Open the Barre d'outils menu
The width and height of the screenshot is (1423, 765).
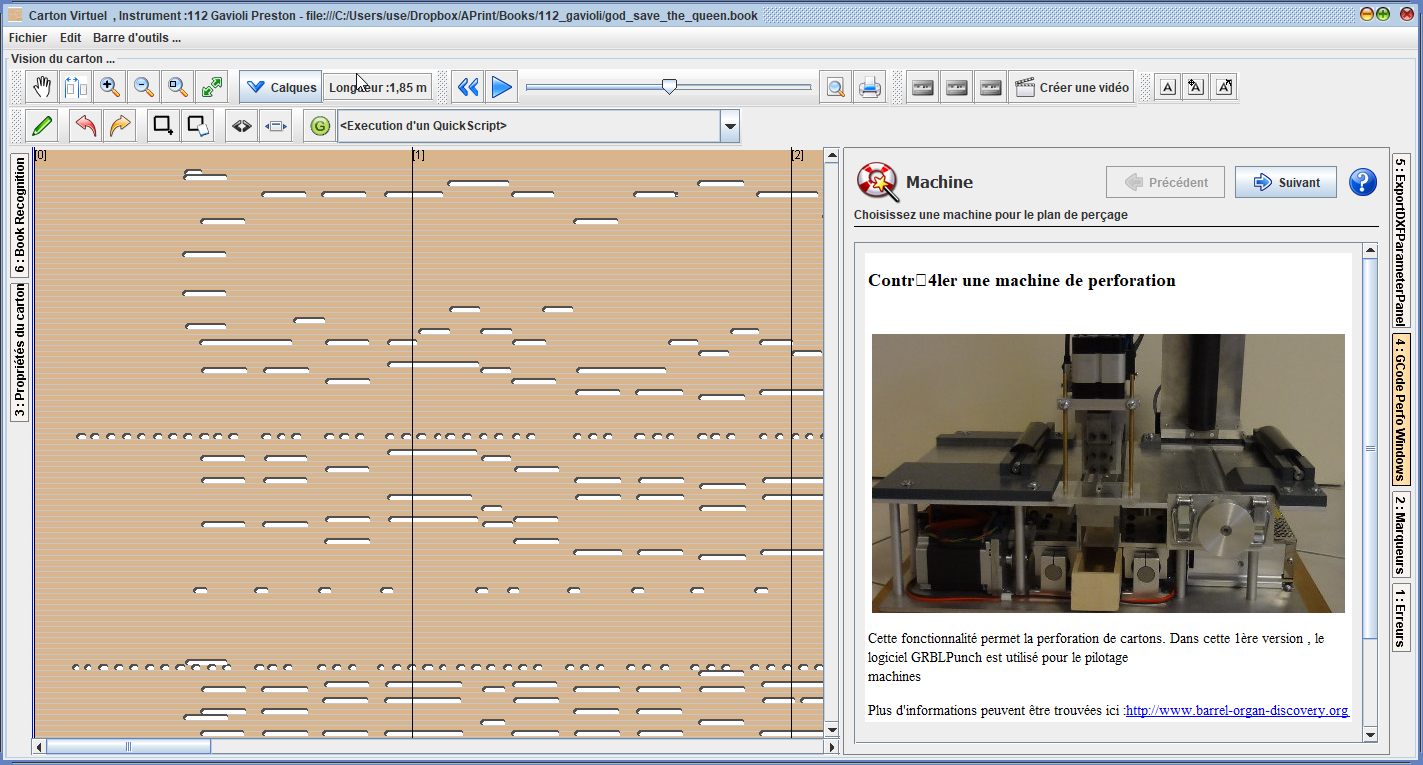click(x=137, y=38)
